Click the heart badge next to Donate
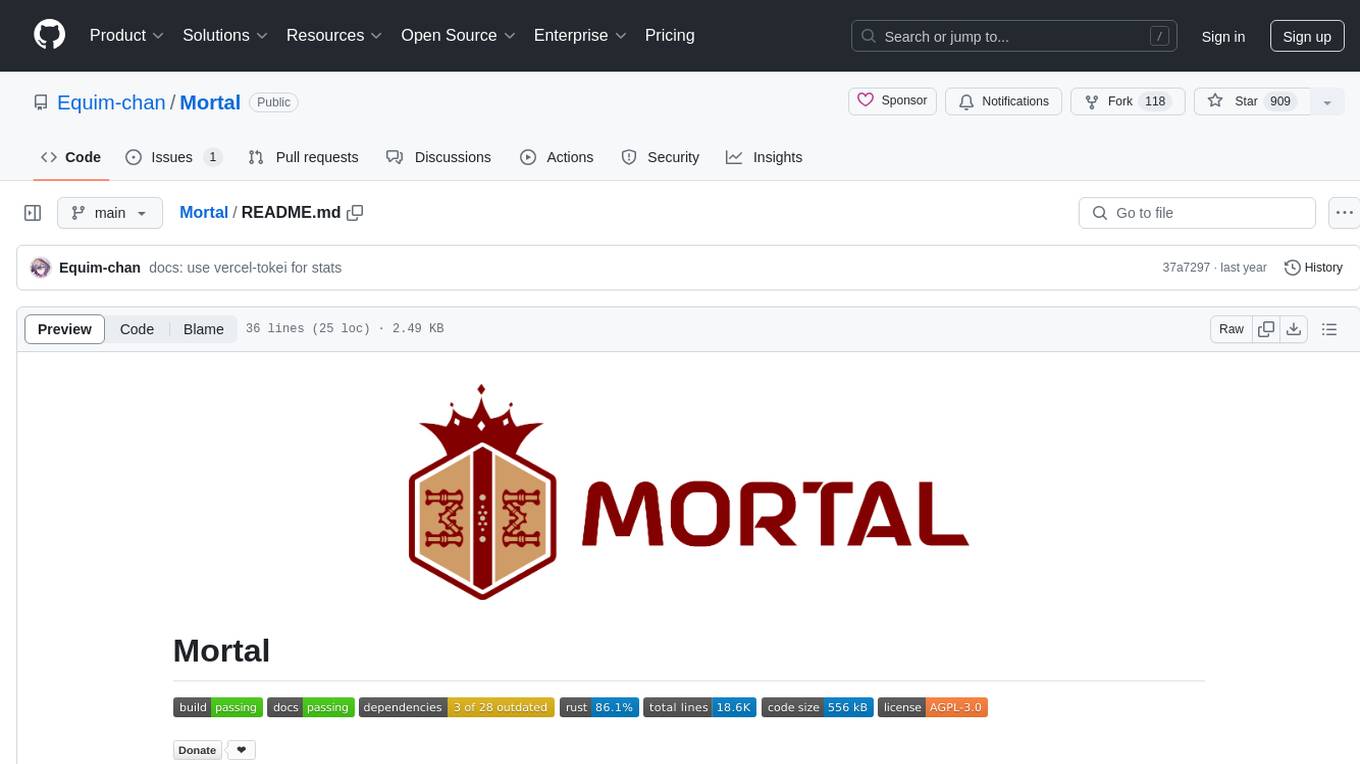Viewport: 1360px width, 764px height. point(241,750)
